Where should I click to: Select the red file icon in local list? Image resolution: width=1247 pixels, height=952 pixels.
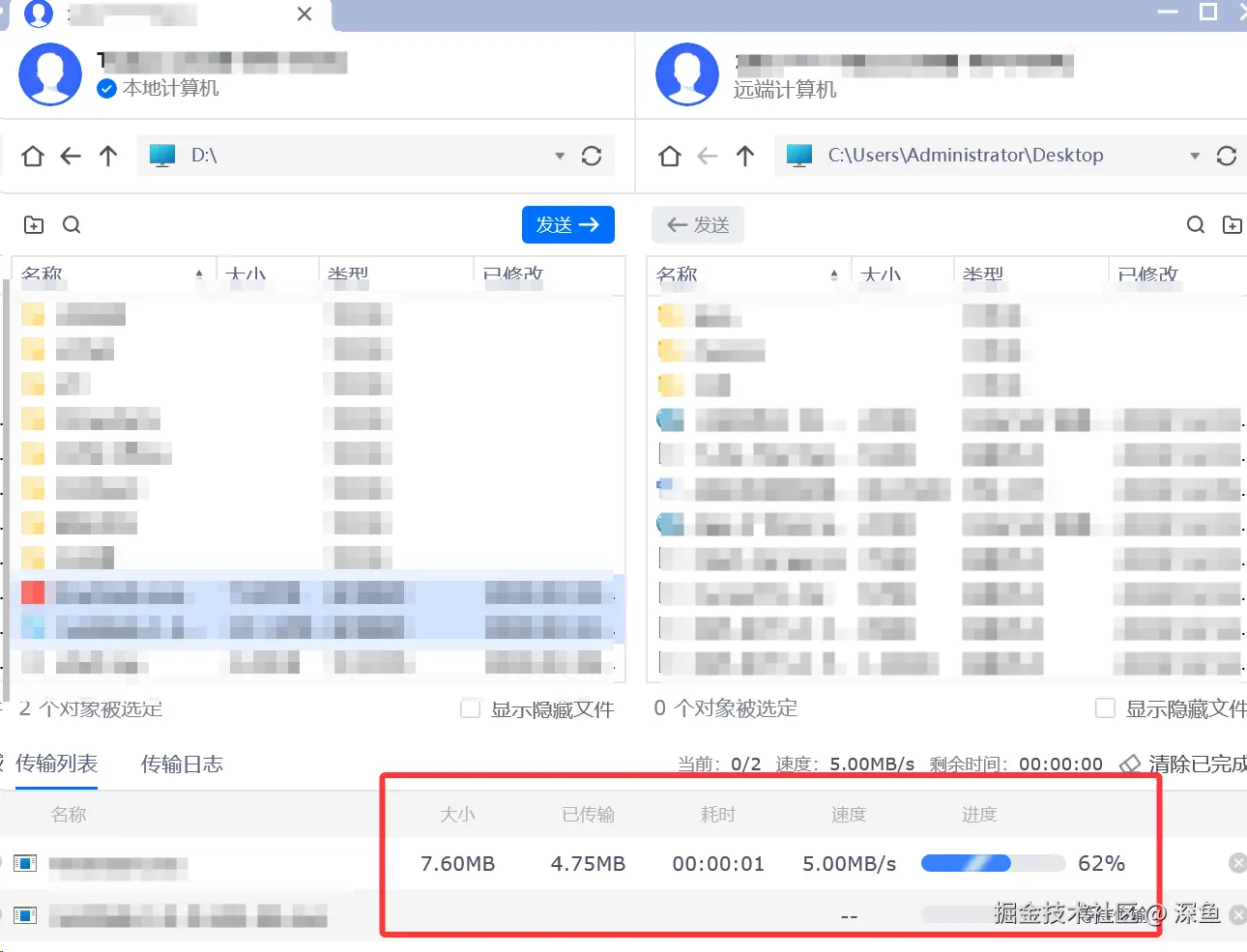coord(33,592)
